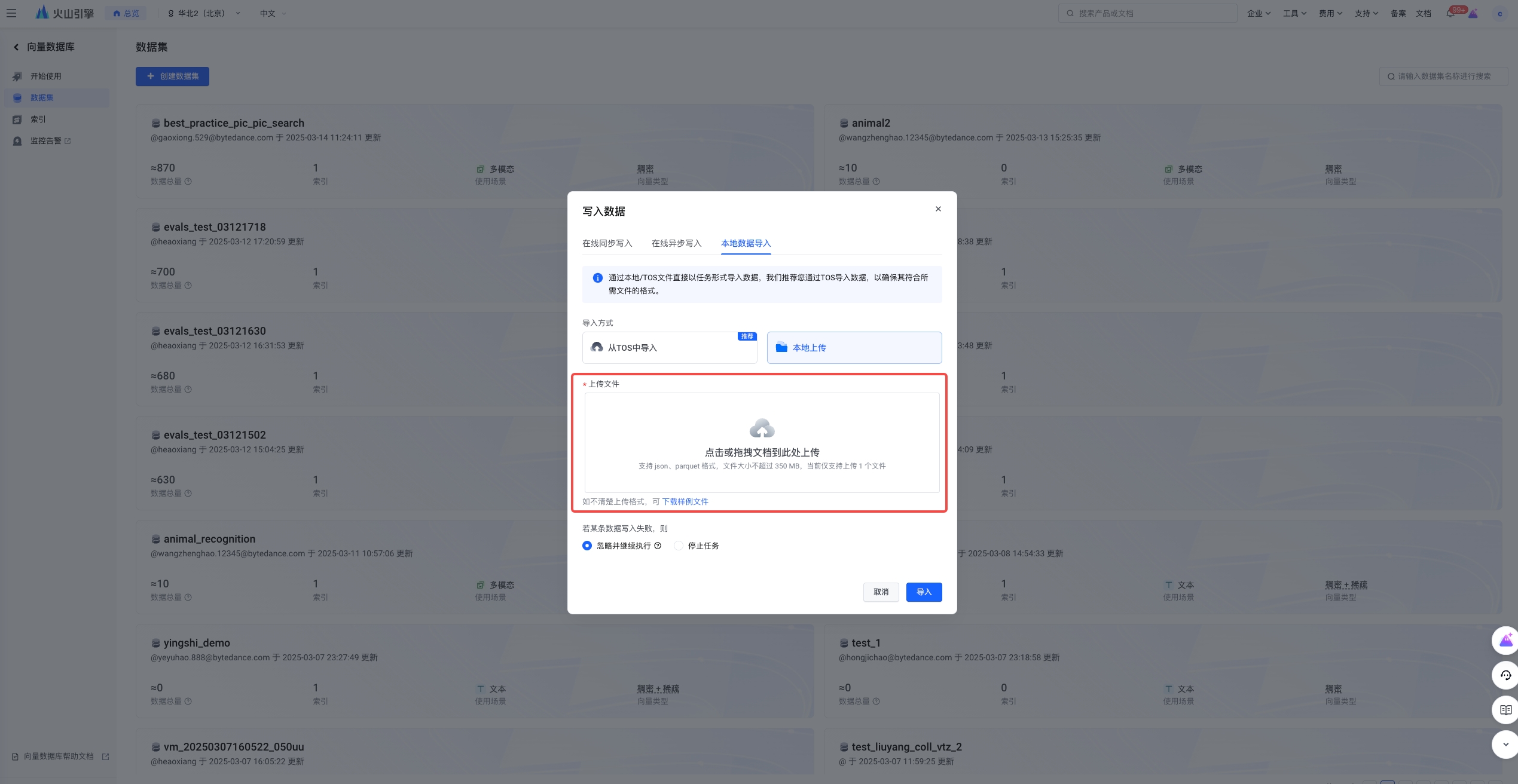Choose 本地上传 import method
This screenshot has width=1518, height=784.
pyautogui.click(x=854, y=348)
